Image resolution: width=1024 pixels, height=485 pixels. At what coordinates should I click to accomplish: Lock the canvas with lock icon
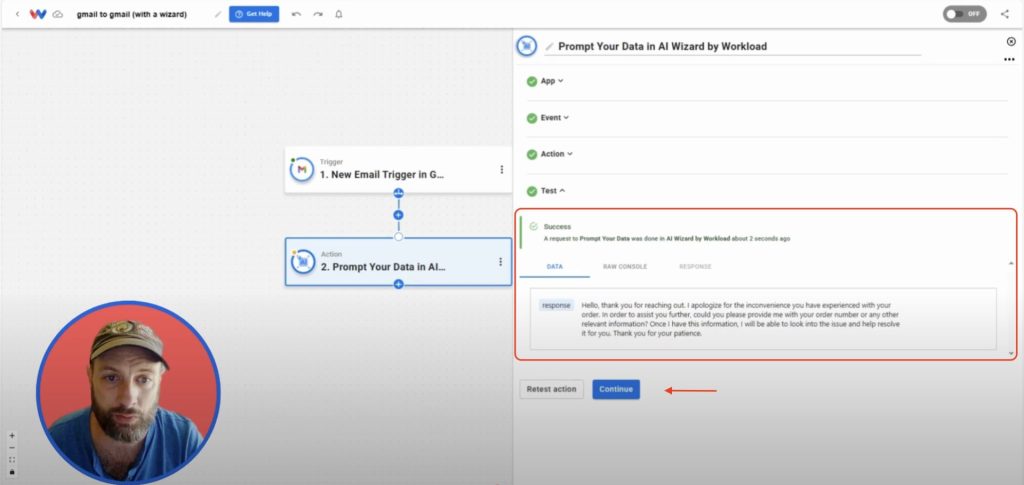tap(12, 471)
